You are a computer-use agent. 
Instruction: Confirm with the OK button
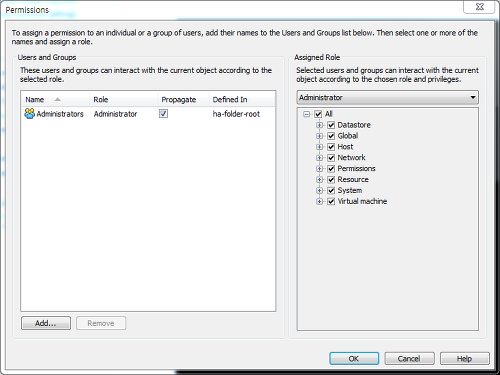click(x=354, y=358)
